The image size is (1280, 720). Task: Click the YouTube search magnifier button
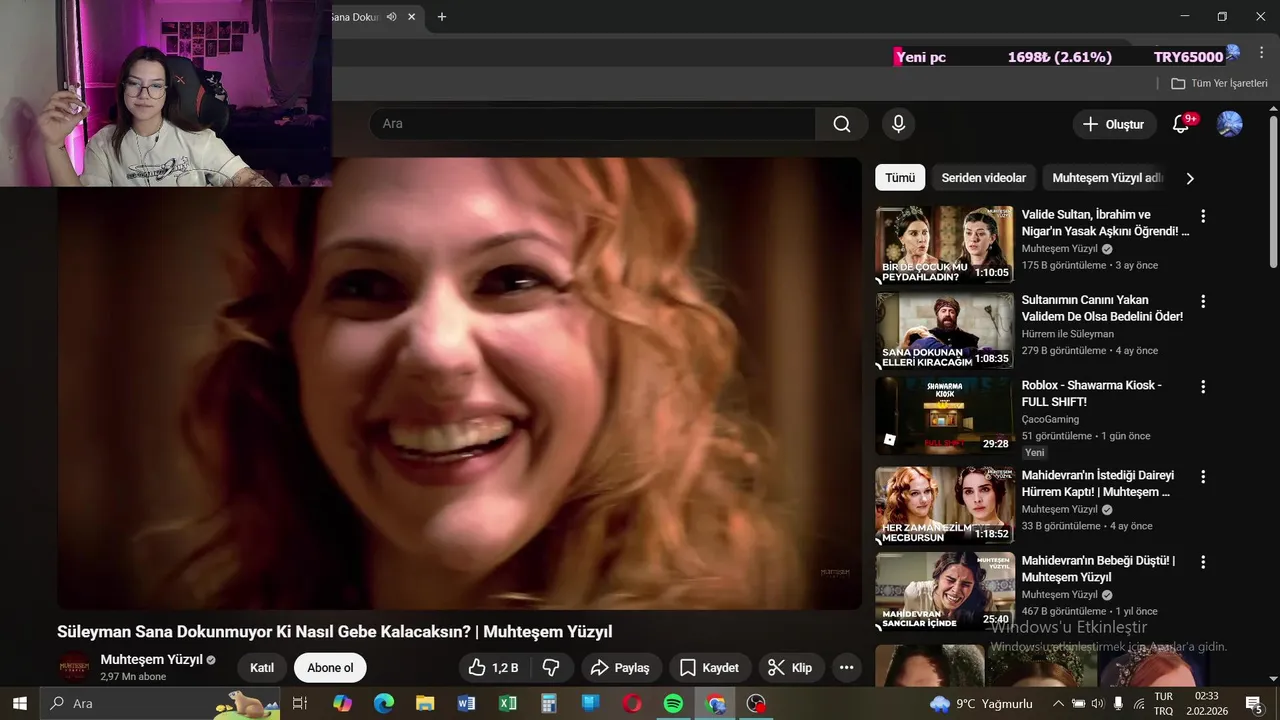pyautogui.click(x=842, y=124)
